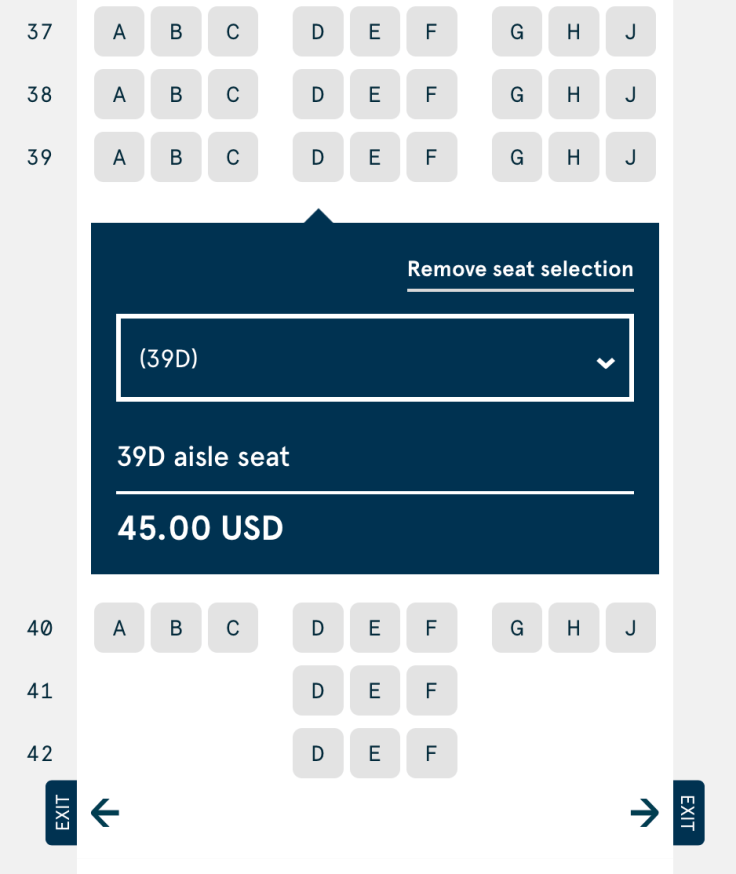Select window seat 37J

tap(630, 31)
